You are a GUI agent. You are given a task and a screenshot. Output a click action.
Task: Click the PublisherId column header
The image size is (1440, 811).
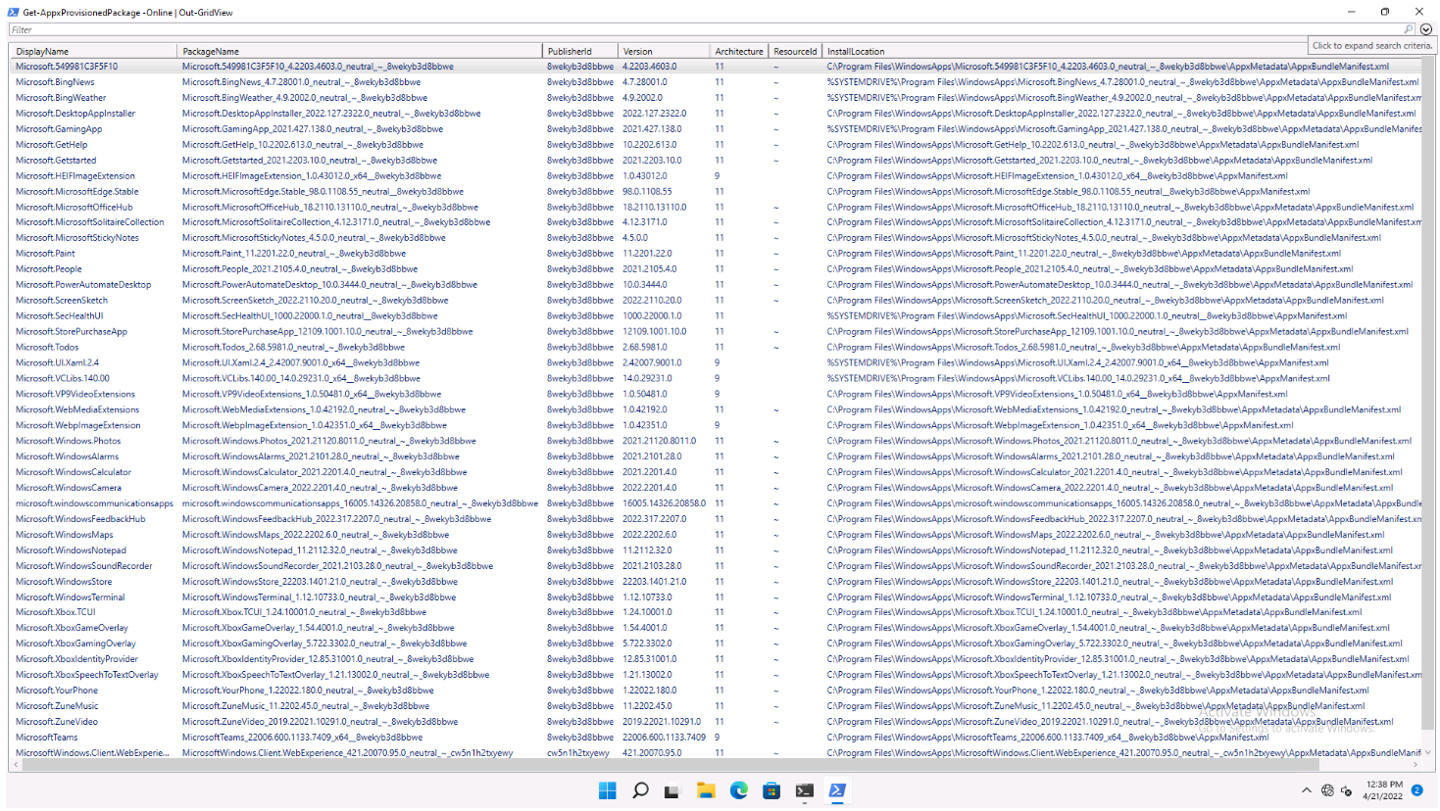coord(580,51)
